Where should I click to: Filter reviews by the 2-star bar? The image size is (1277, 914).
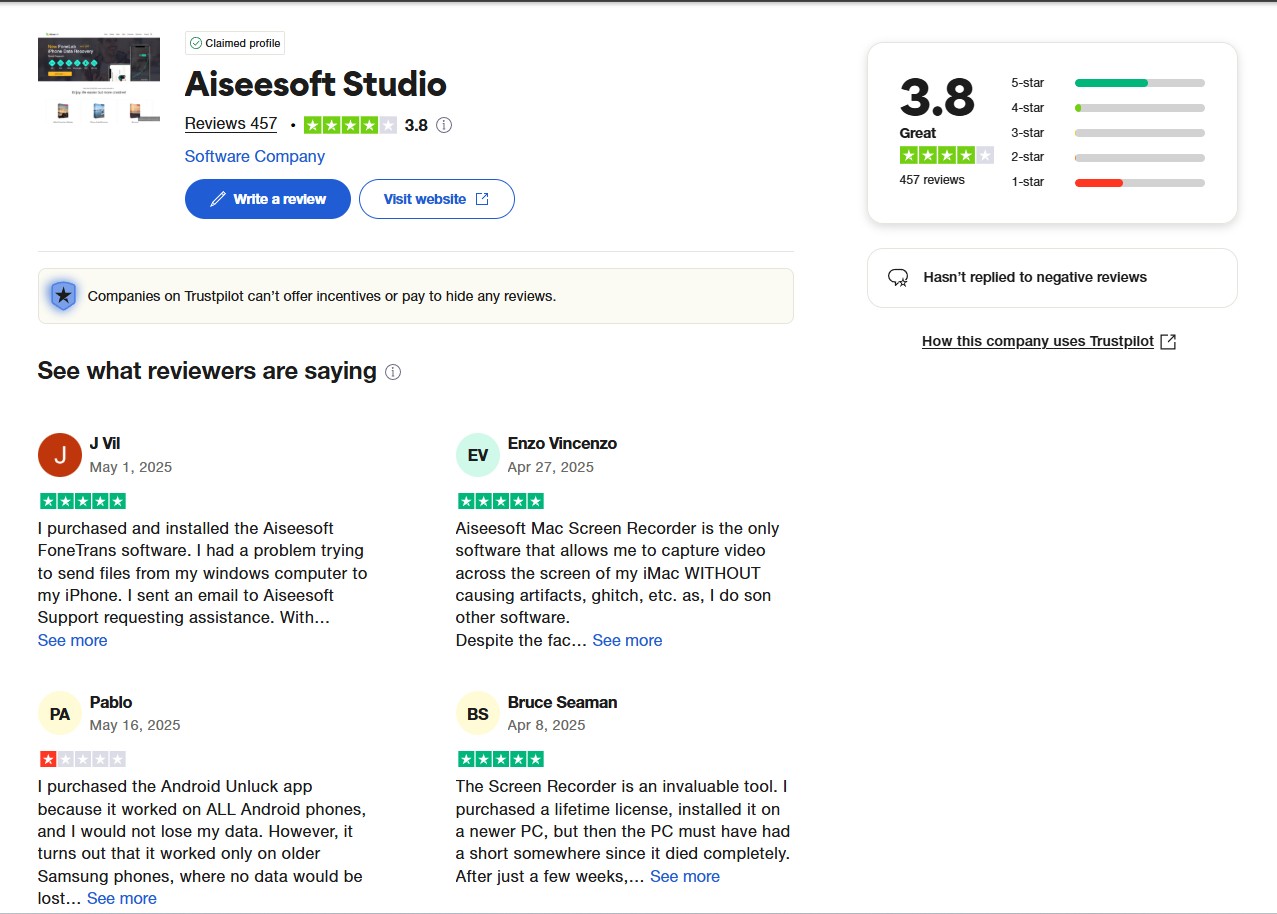click(x=1140, y=158)
